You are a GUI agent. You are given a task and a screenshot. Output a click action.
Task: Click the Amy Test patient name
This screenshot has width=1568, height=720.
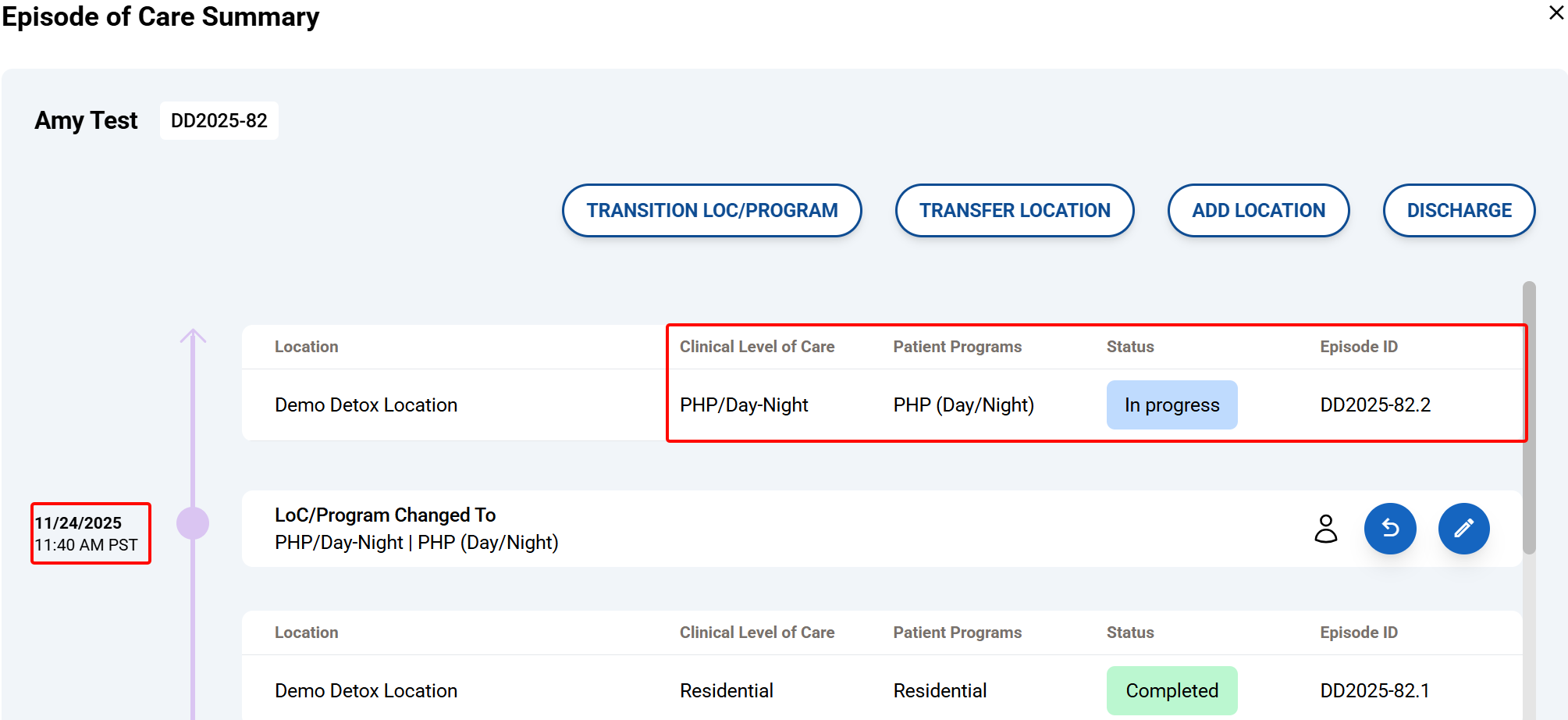[x=86, y=121]
